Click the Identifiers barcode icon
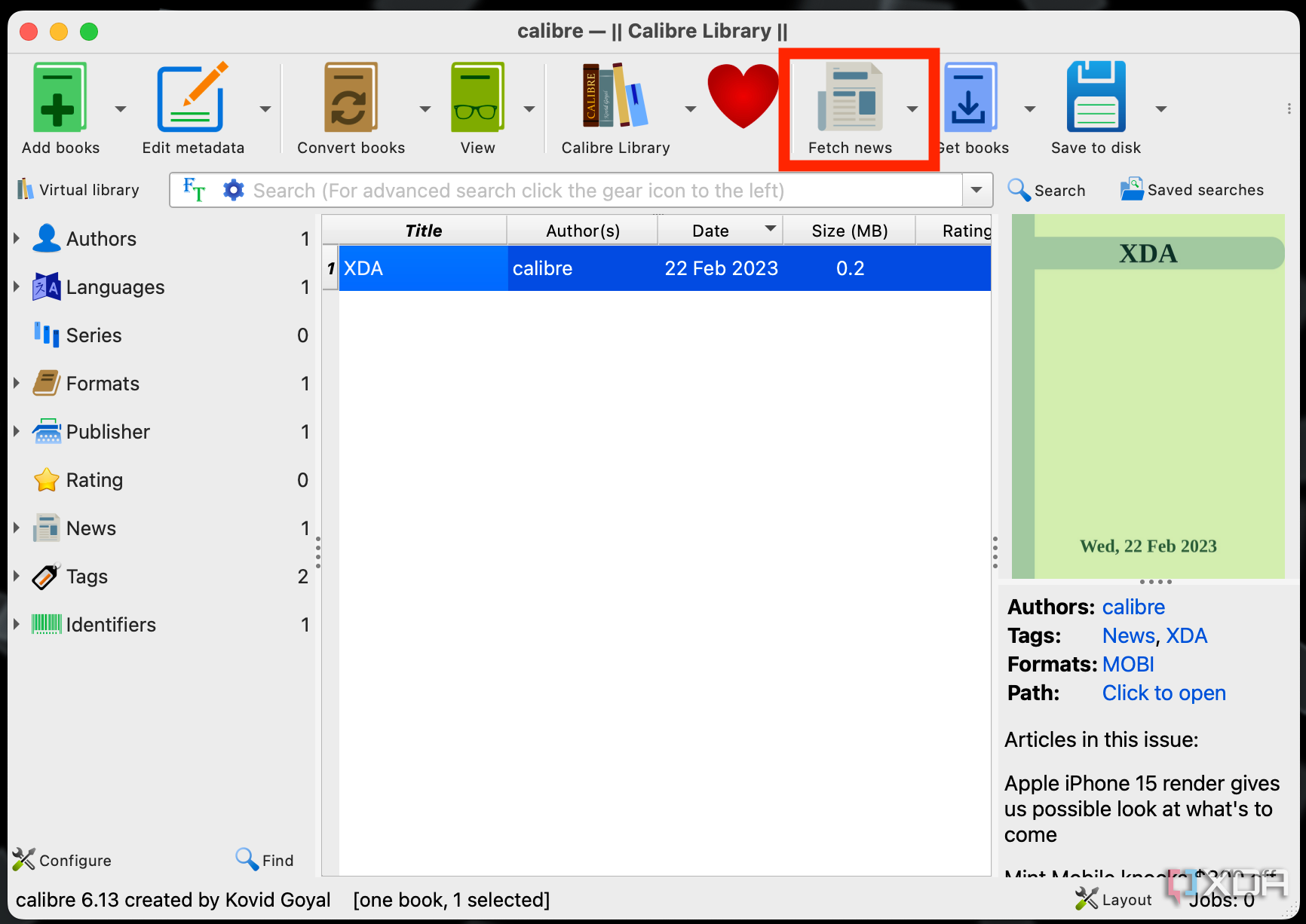 [x=47, y=624]
